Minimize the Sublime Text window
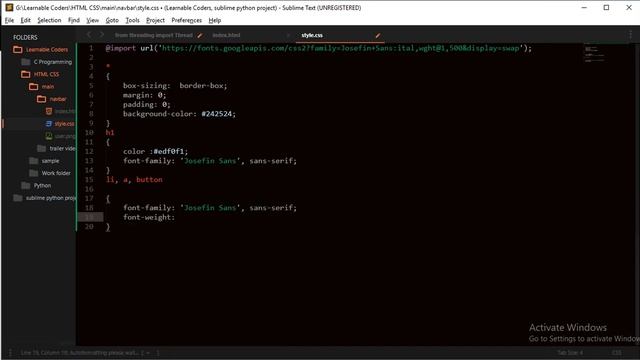 tap(584, 8)
